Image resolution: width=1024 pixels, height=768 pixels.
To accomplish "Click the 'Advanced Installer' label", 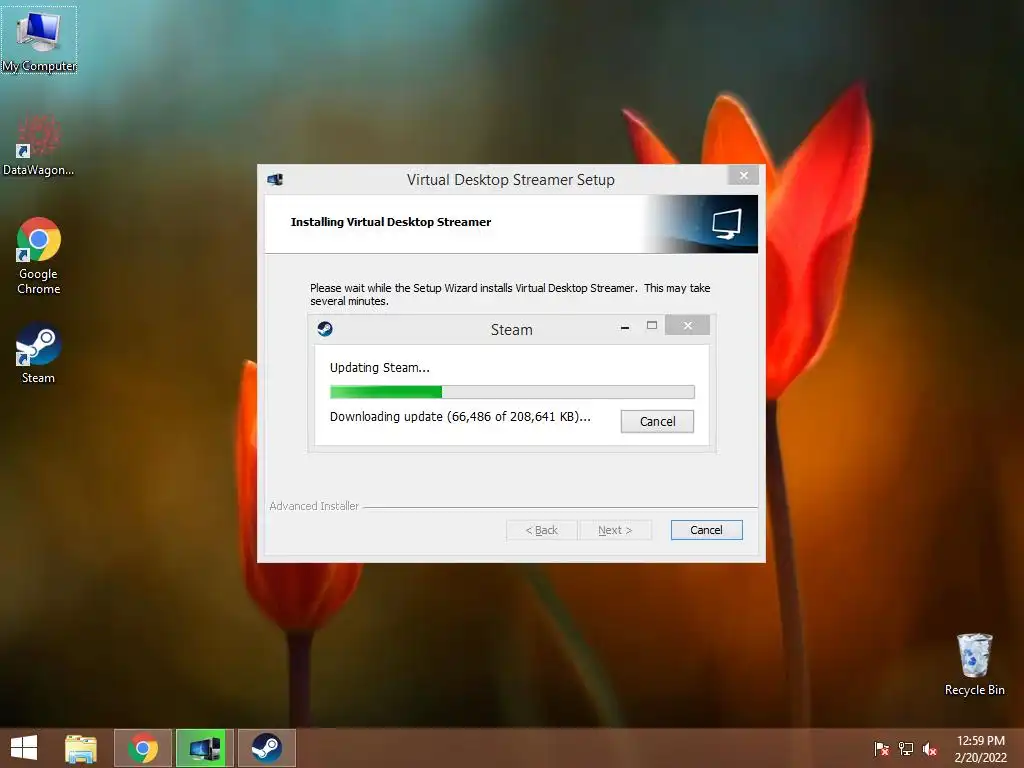I will coord(314,506).
